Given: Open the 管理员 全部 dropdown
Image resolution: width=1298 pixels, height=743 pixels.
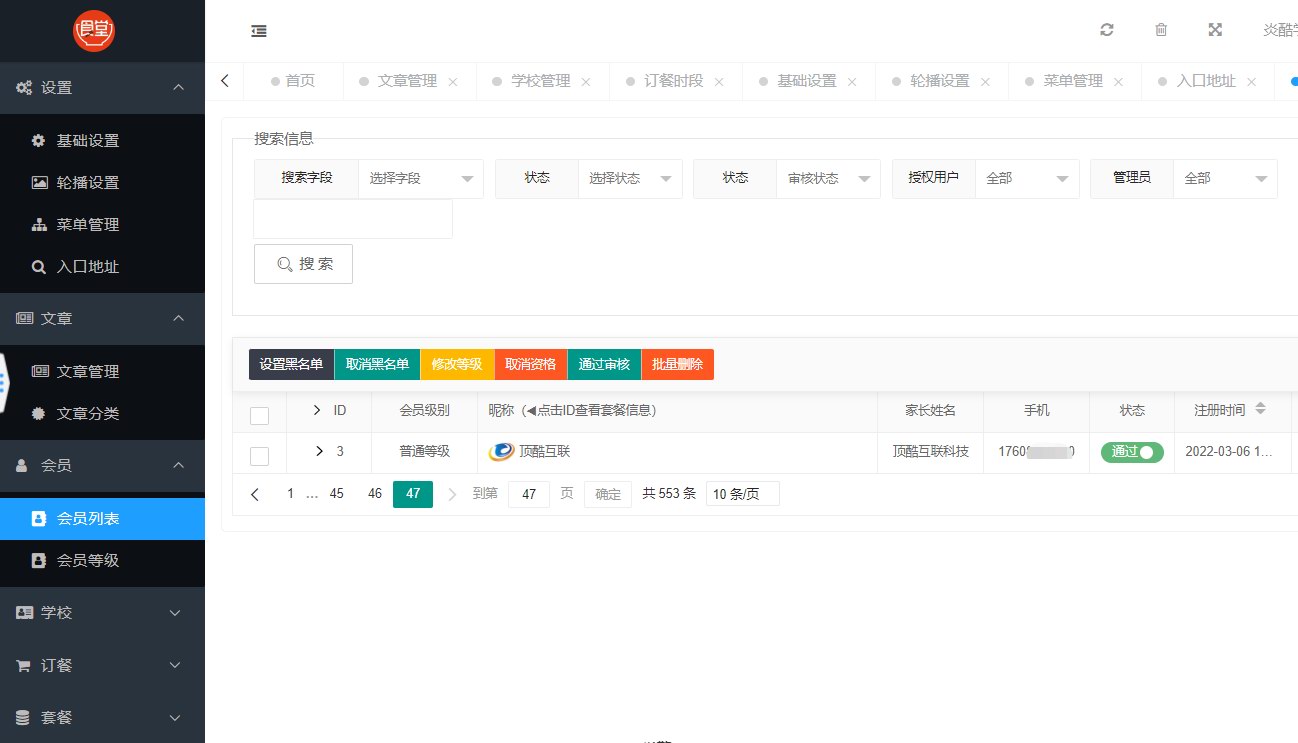Looking at the screenshot, I should click(x=1225, y=178).
